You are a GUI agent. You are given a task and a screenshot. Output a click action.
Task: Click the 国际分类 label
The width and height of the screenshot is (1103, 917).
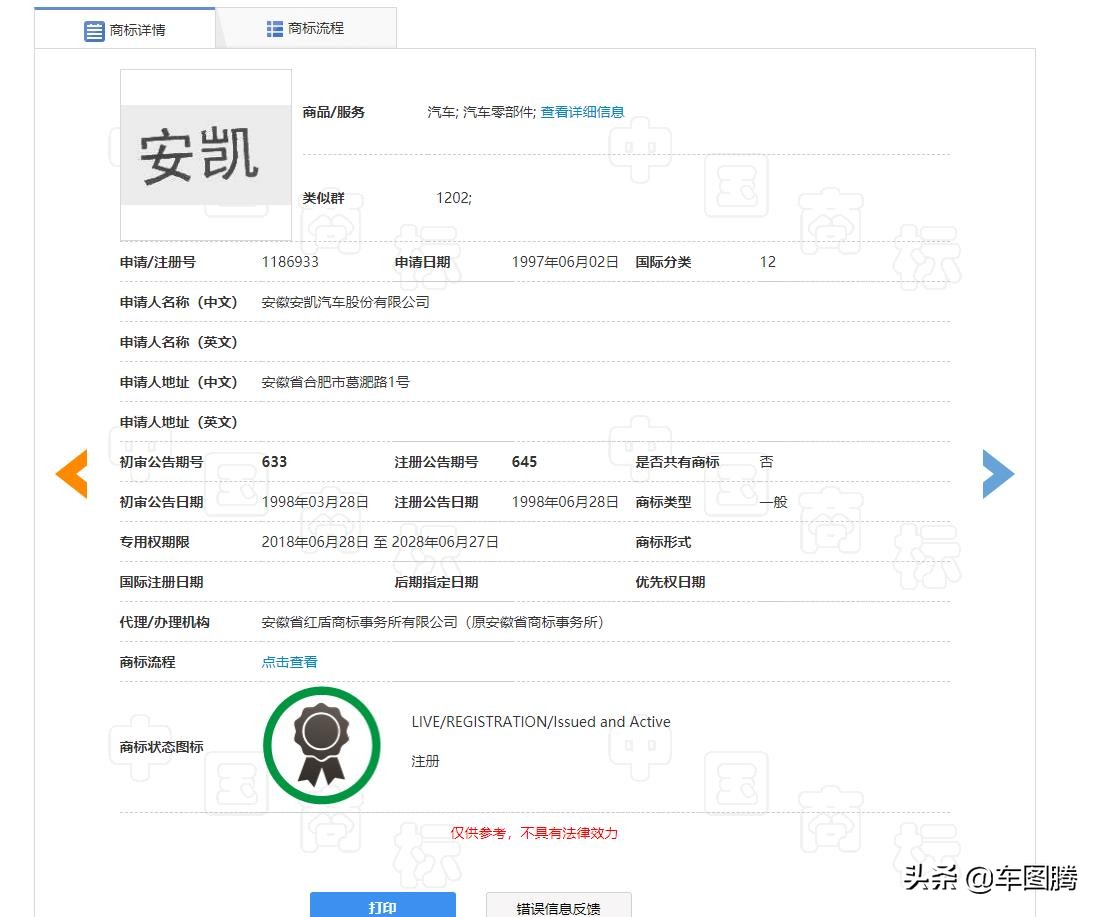(x=663, y=262)
